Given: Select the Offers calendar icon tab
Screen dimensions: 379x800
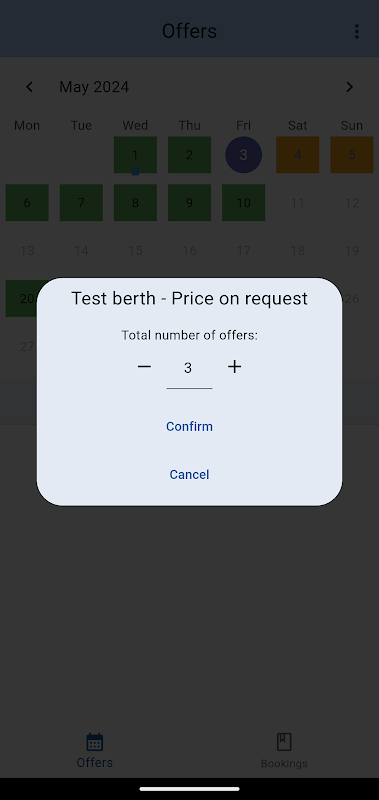Looking at the screenshot, I should (94, 751).
